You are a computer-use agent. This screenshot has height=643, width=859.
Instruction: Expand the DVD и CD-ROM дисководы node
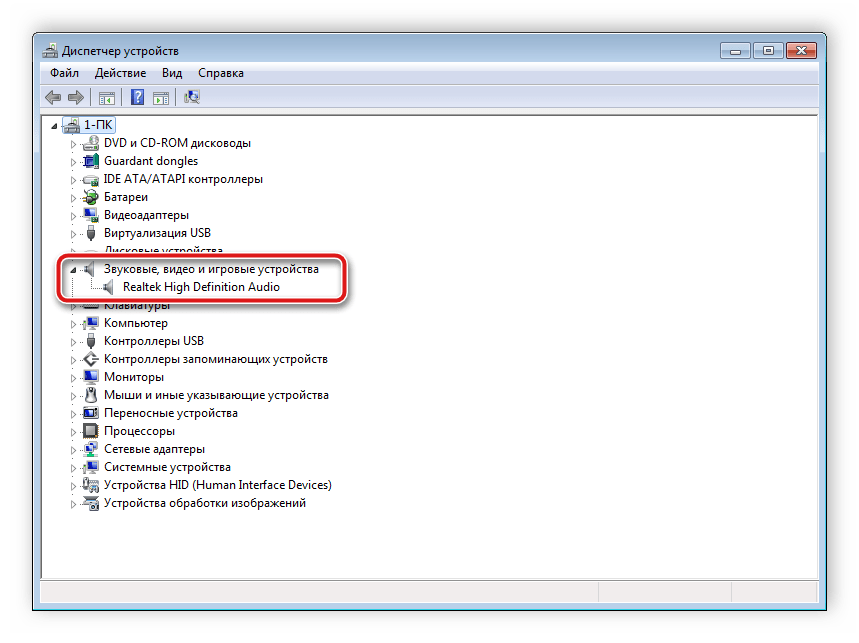[73, 144]
